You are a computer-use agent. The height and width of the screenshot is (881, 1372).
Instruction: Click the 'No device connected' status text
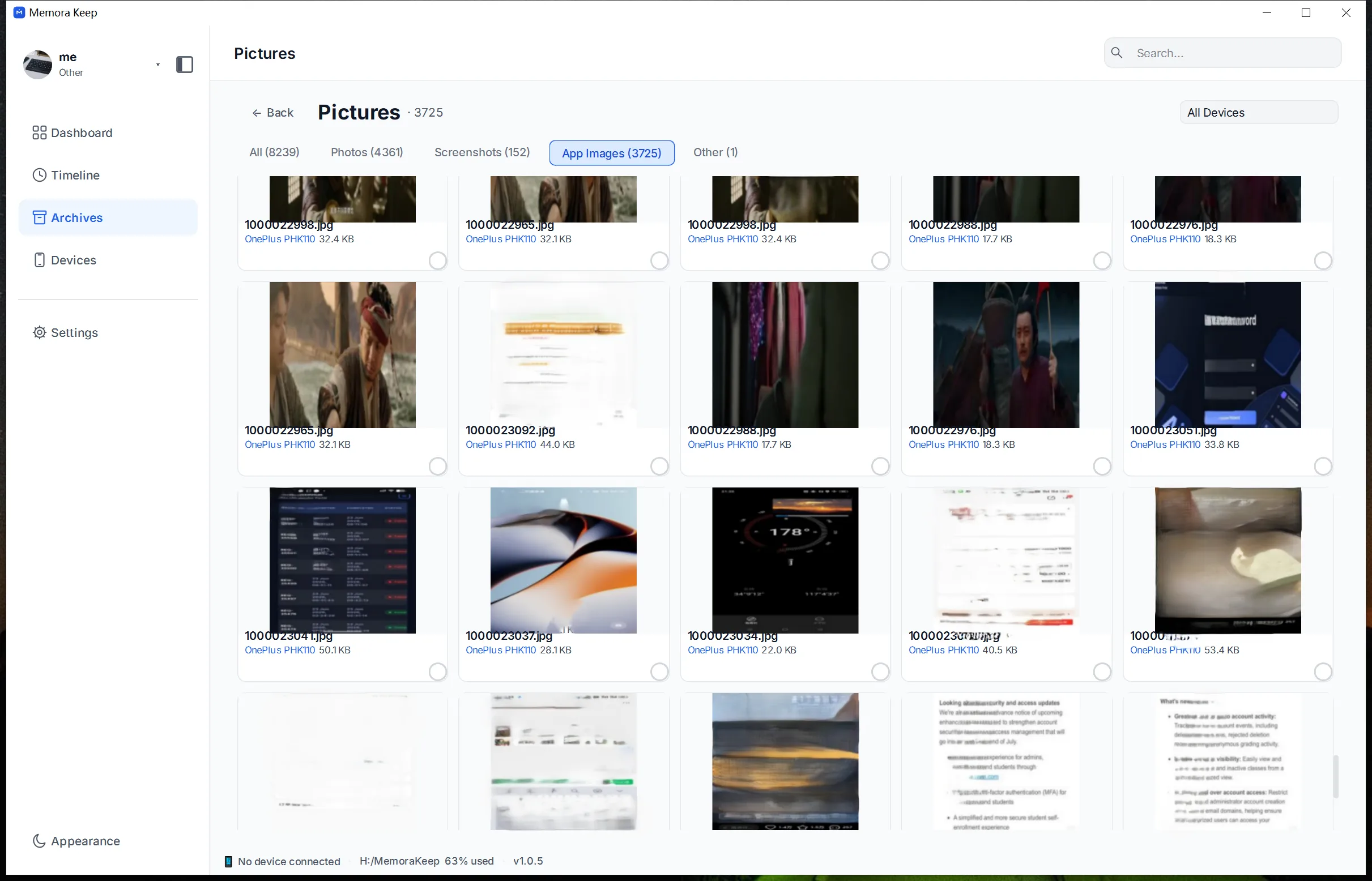(289, 862)
